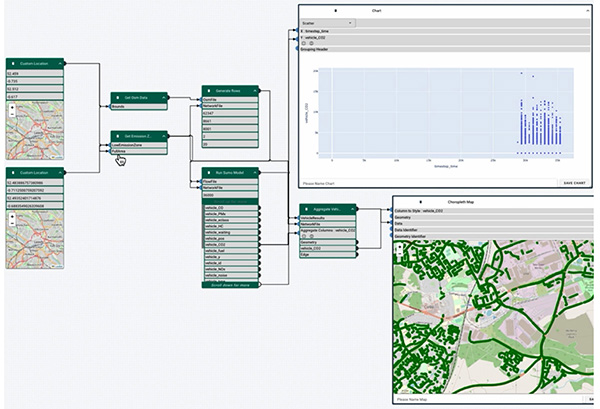This screenshot has width=600, height=409.
Task: Click the input port of Data Identifier in Choropleth Map
Action: (x=392, y=230)
